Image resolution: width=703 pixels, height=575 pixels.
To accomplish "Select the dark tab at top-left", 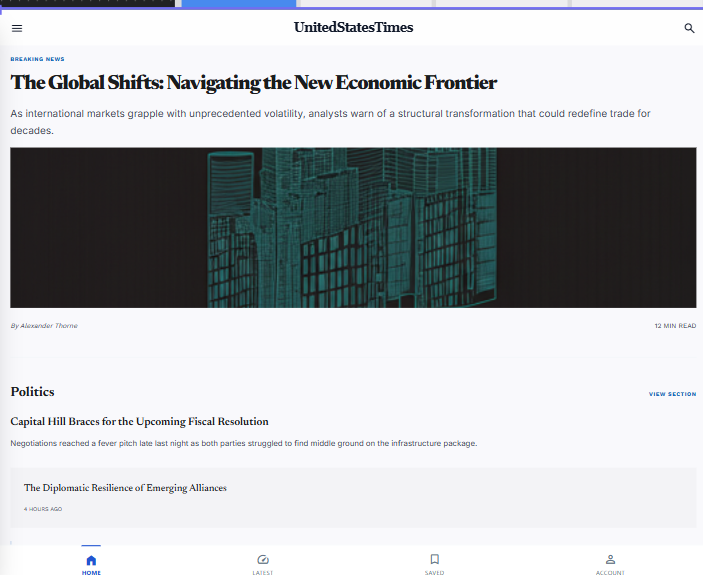I will pyautogui.click(x=87, y=3).
